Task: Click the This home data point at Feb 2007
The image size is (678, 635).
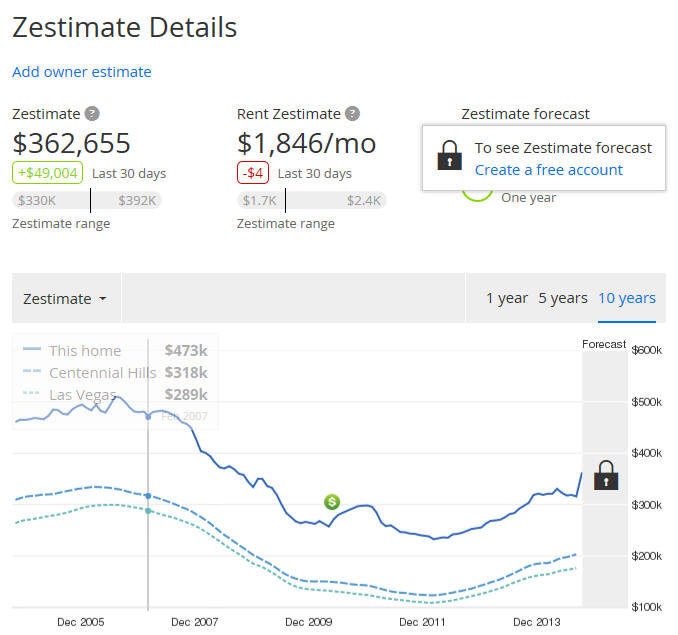Action: (x=148, y=417)
